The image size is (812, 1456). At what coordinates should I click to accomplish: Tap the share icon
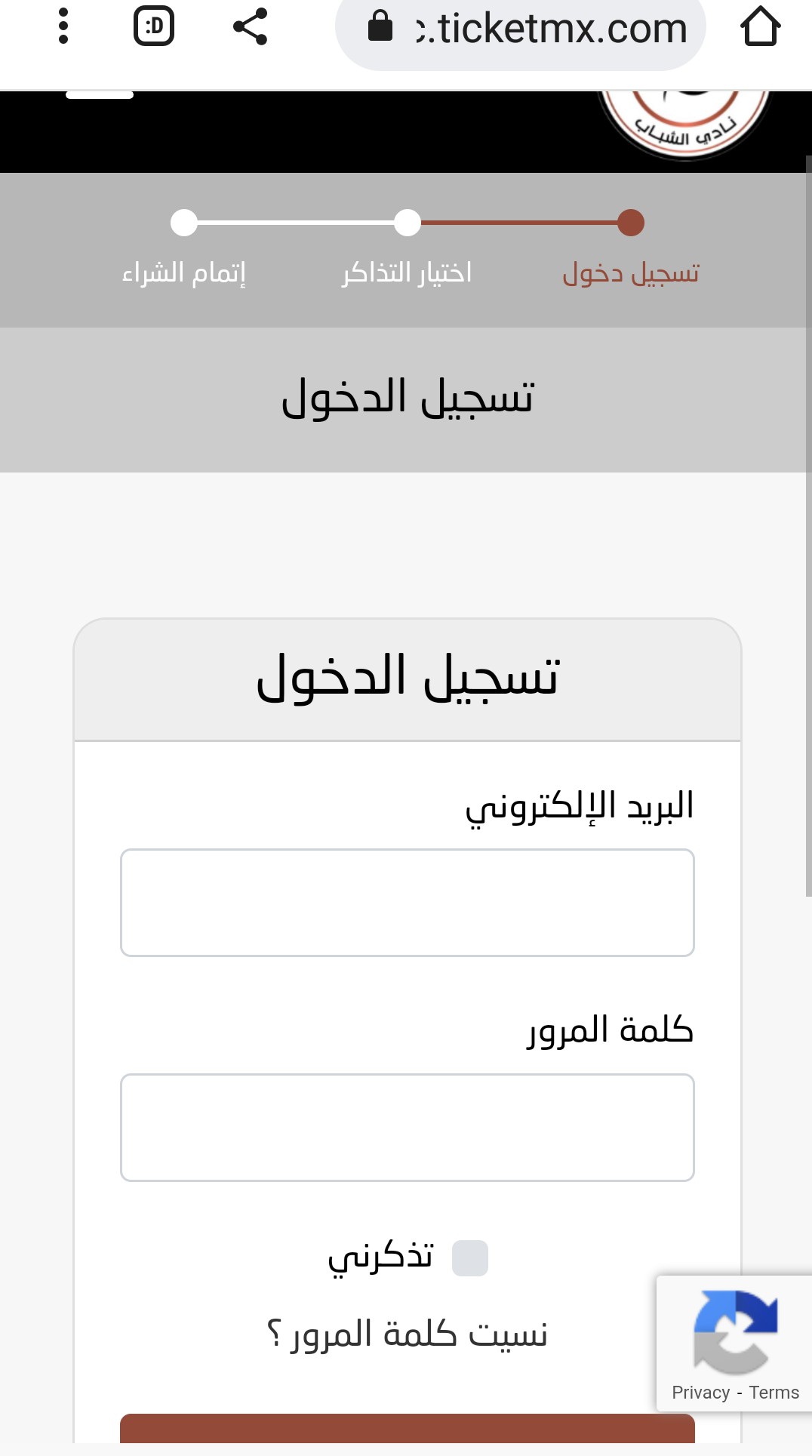click(250, 26)
